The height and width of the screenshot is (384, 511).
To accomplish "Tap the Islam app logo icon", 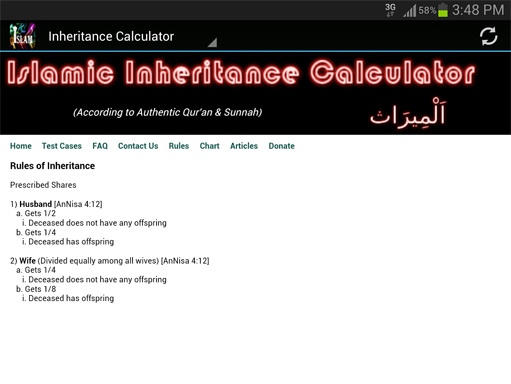I will pos(22,36).
